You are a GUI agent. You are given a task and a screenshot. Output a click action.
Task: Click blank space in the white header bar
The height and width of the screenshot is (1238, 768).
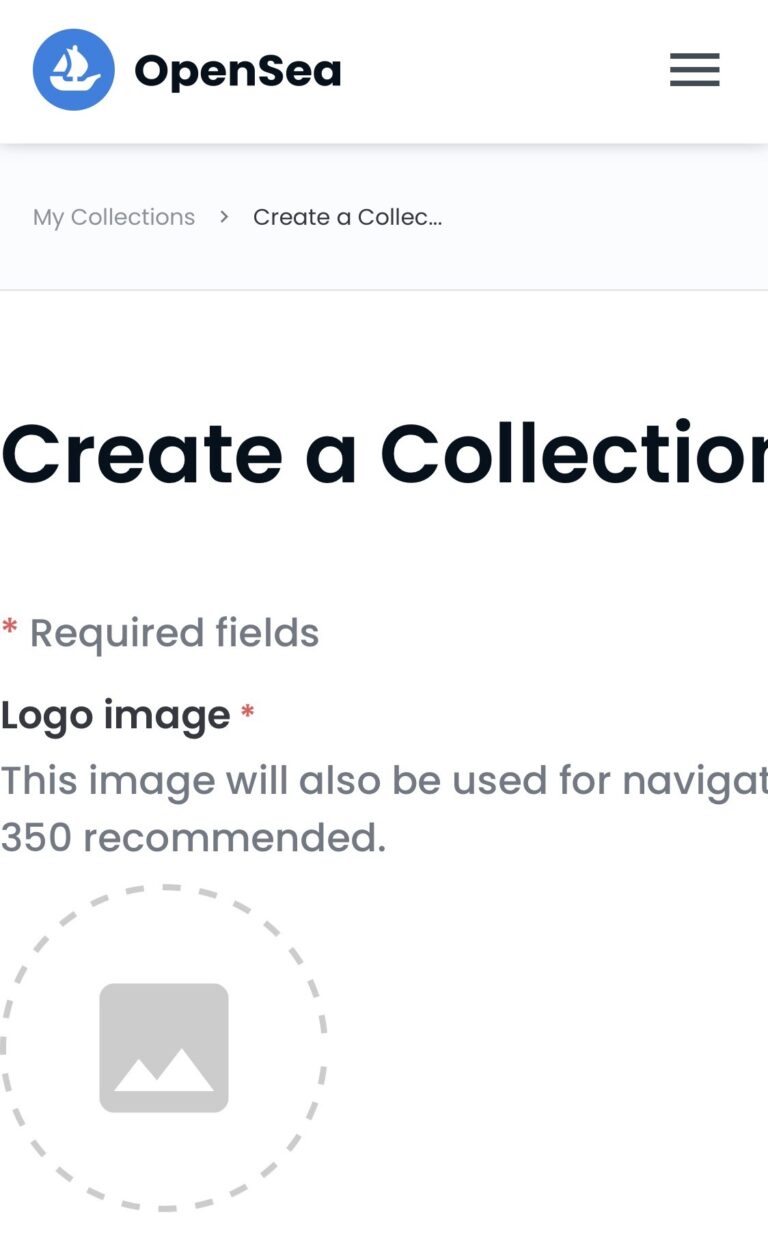[x=500, y=70]
